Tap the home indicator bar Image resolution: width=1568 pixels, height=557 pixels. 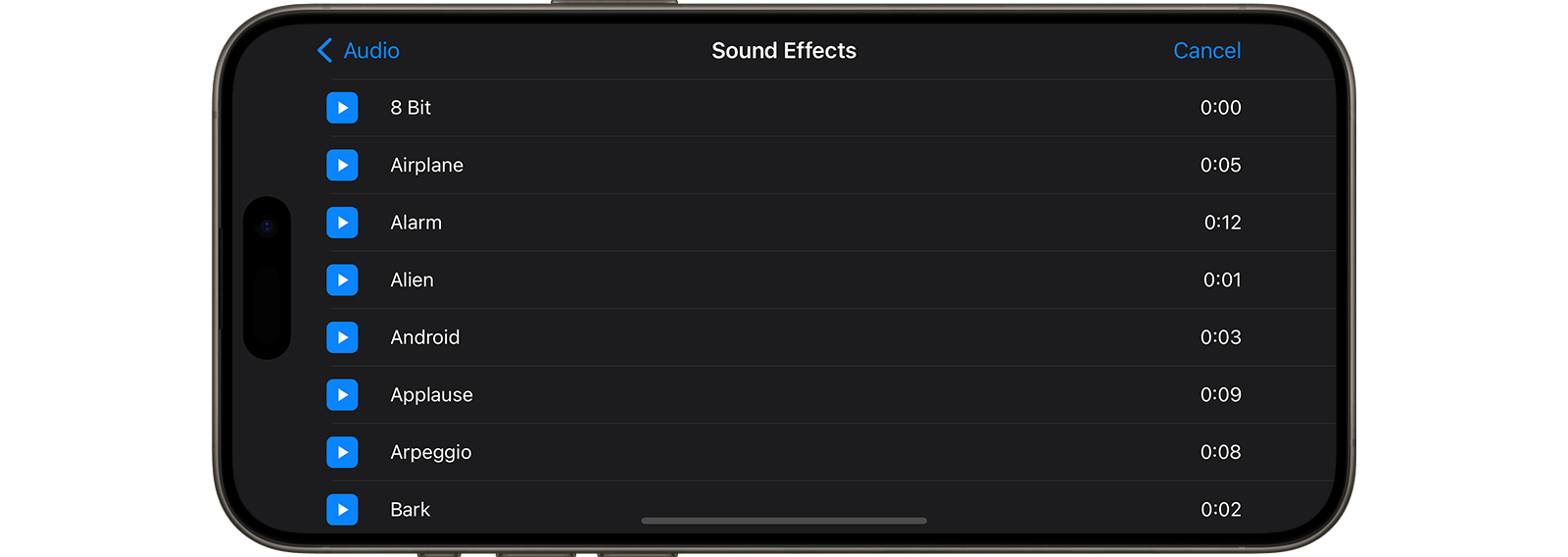coord(784,521)
